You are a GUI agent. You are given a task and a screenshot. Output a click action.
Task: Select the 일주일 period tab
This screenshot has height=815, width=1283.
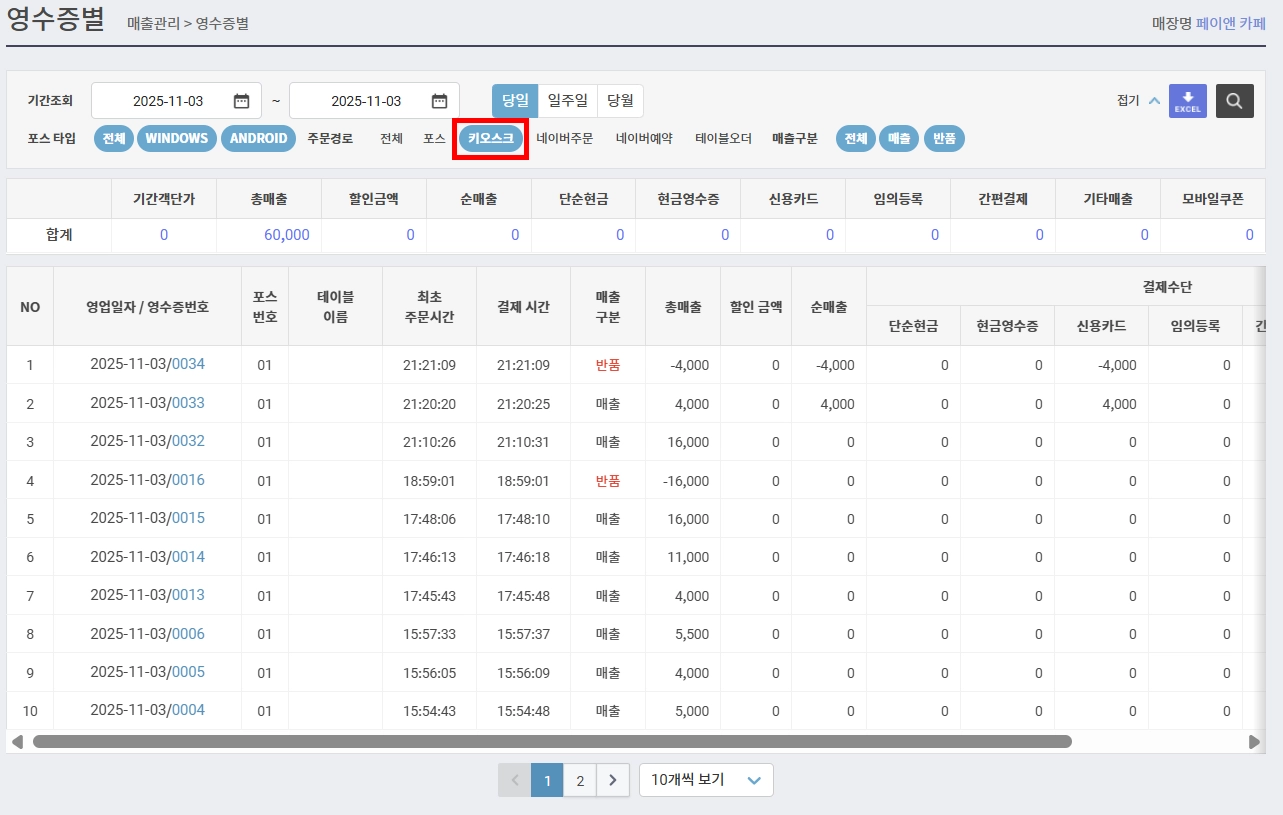click(x=568, y=101)
